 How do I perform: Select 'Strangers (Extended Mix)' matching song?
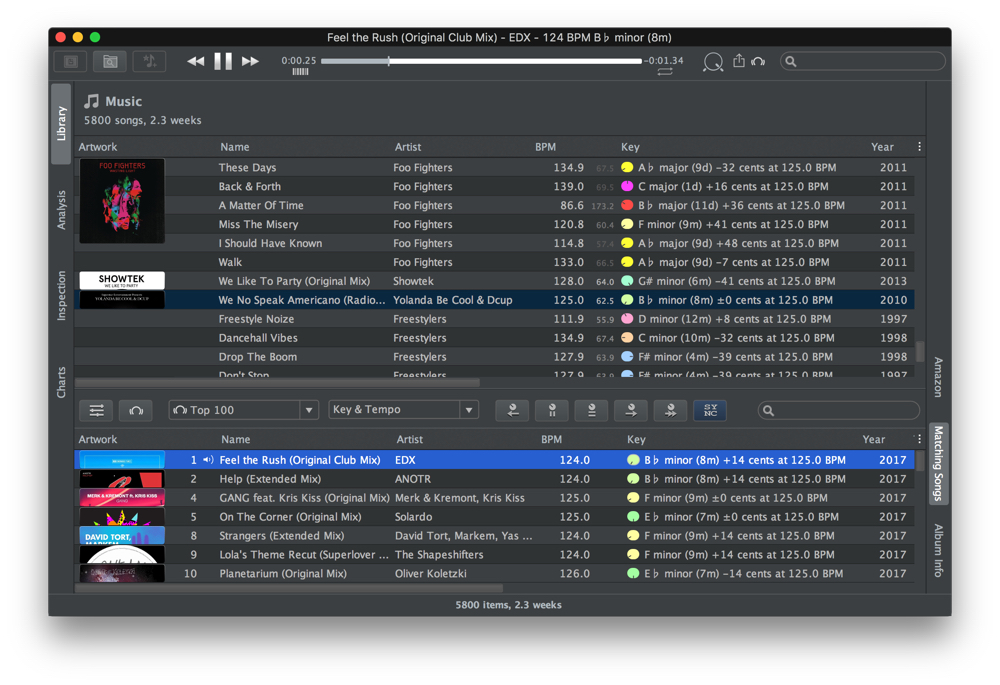click(494, 536)
